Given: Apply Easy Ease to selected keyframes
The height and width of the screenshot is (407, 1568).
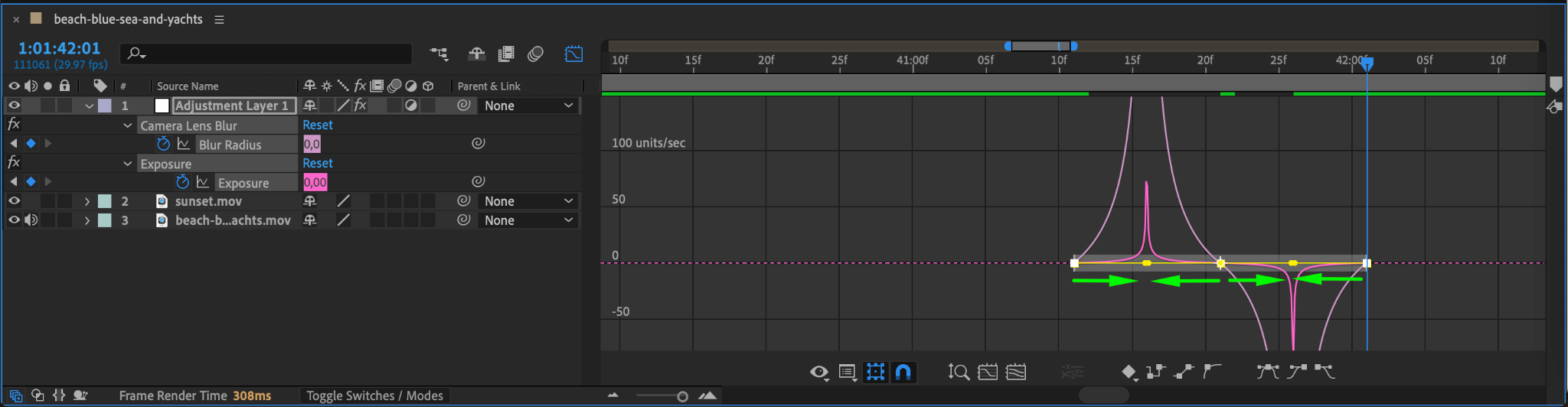Looking at the screenshot, I should [x=1268, y=372].
